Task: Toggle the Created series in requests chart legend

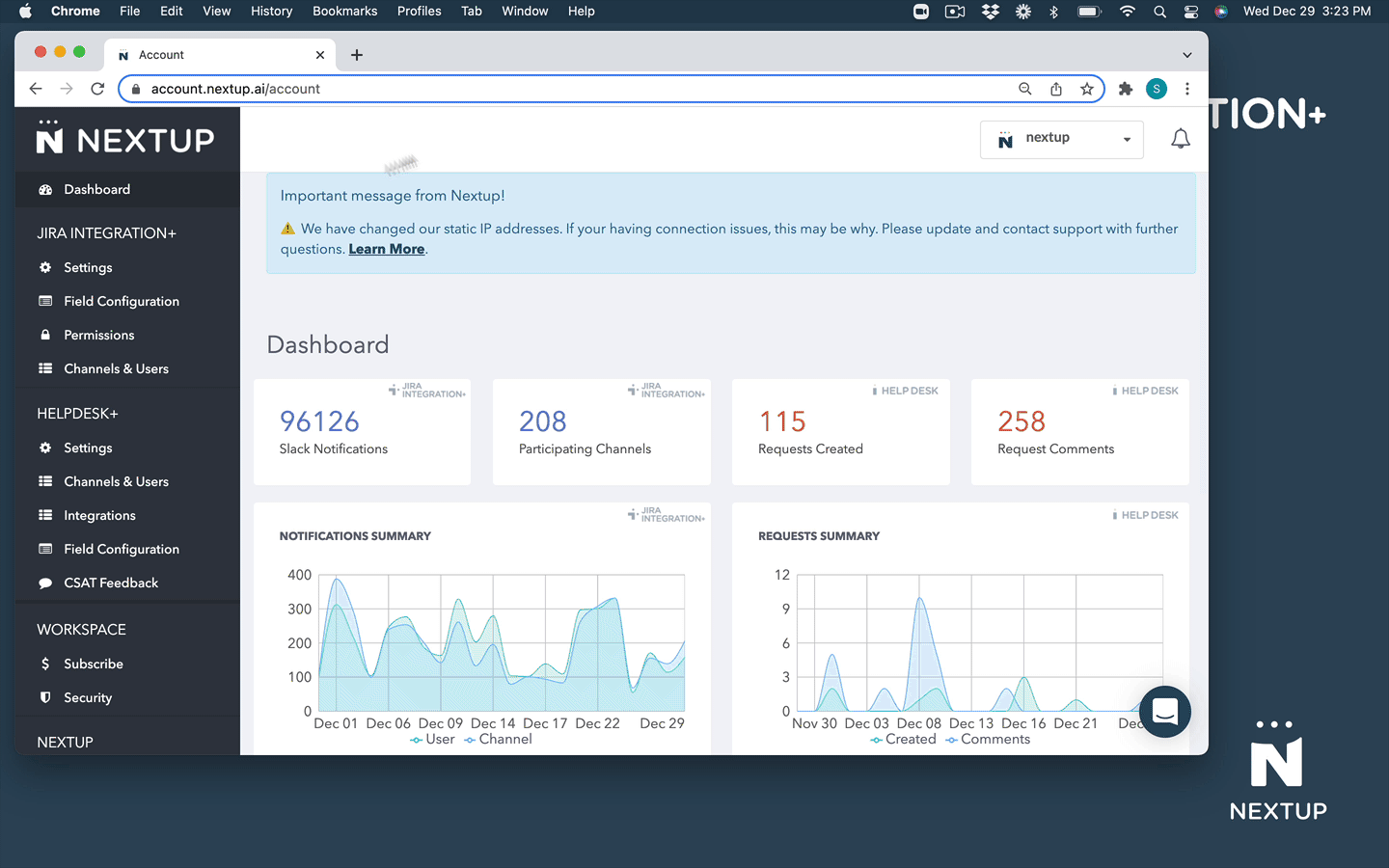Action: 903,739
